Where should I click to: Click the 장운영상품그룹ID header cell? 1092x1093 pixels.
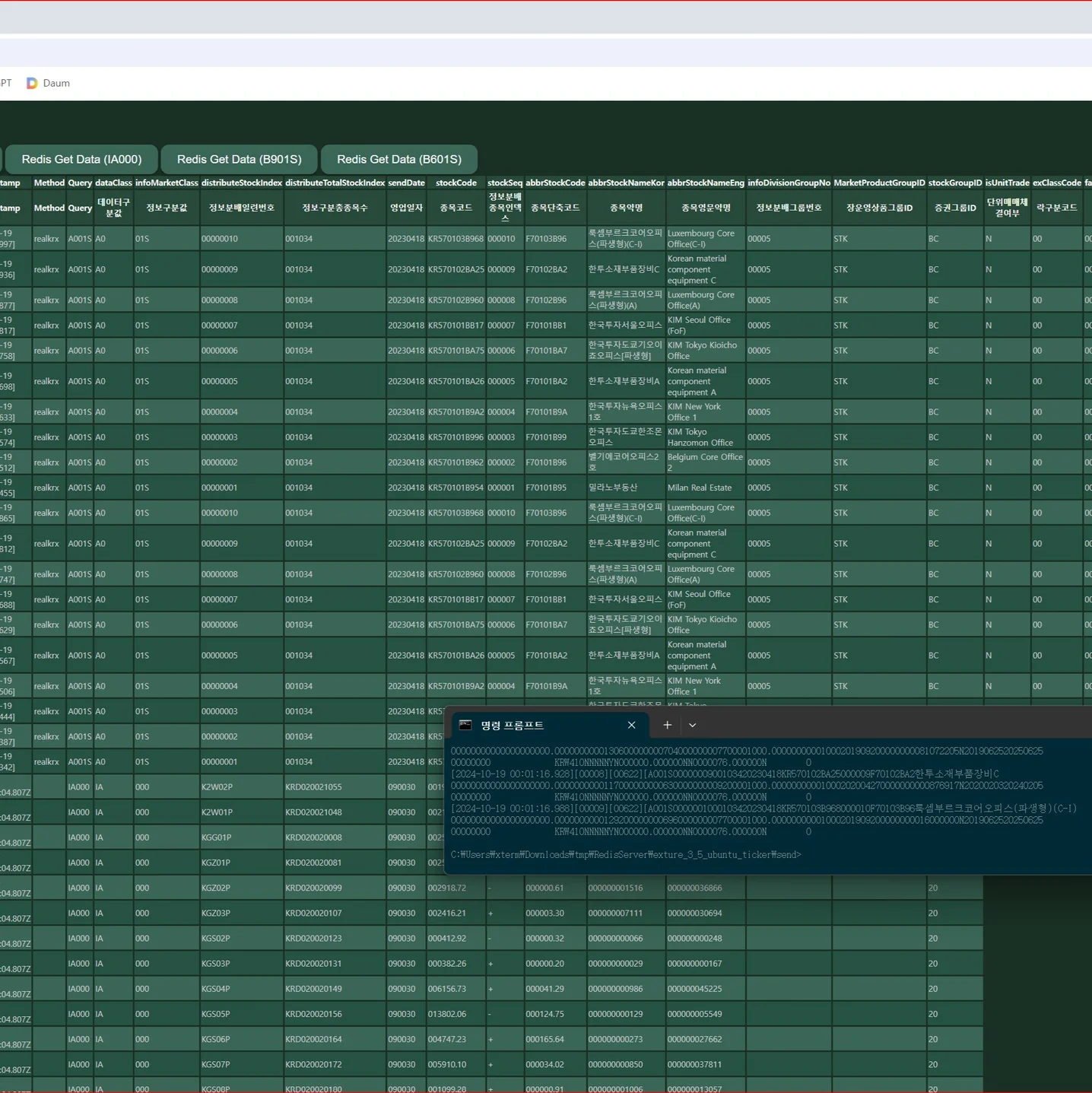click(879, 208)
